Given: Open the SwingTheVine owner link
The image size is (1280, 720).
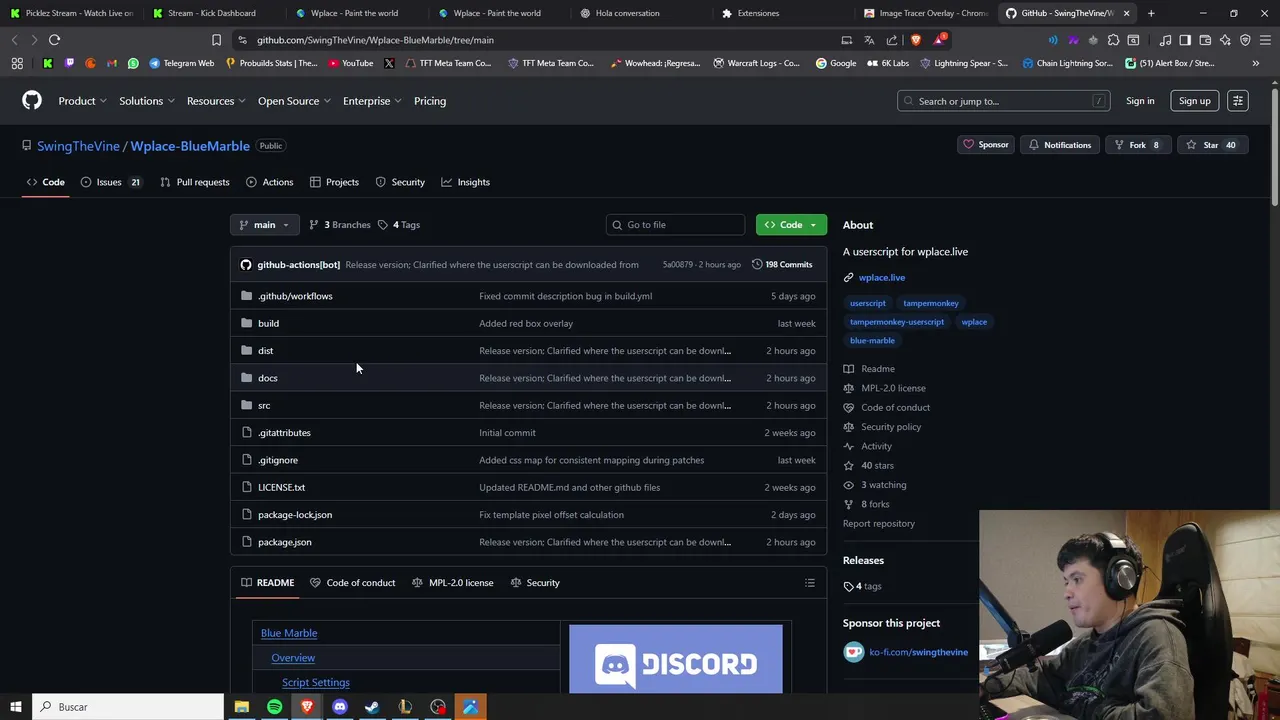Looking at the screenshot, I should tap(78, 146).
